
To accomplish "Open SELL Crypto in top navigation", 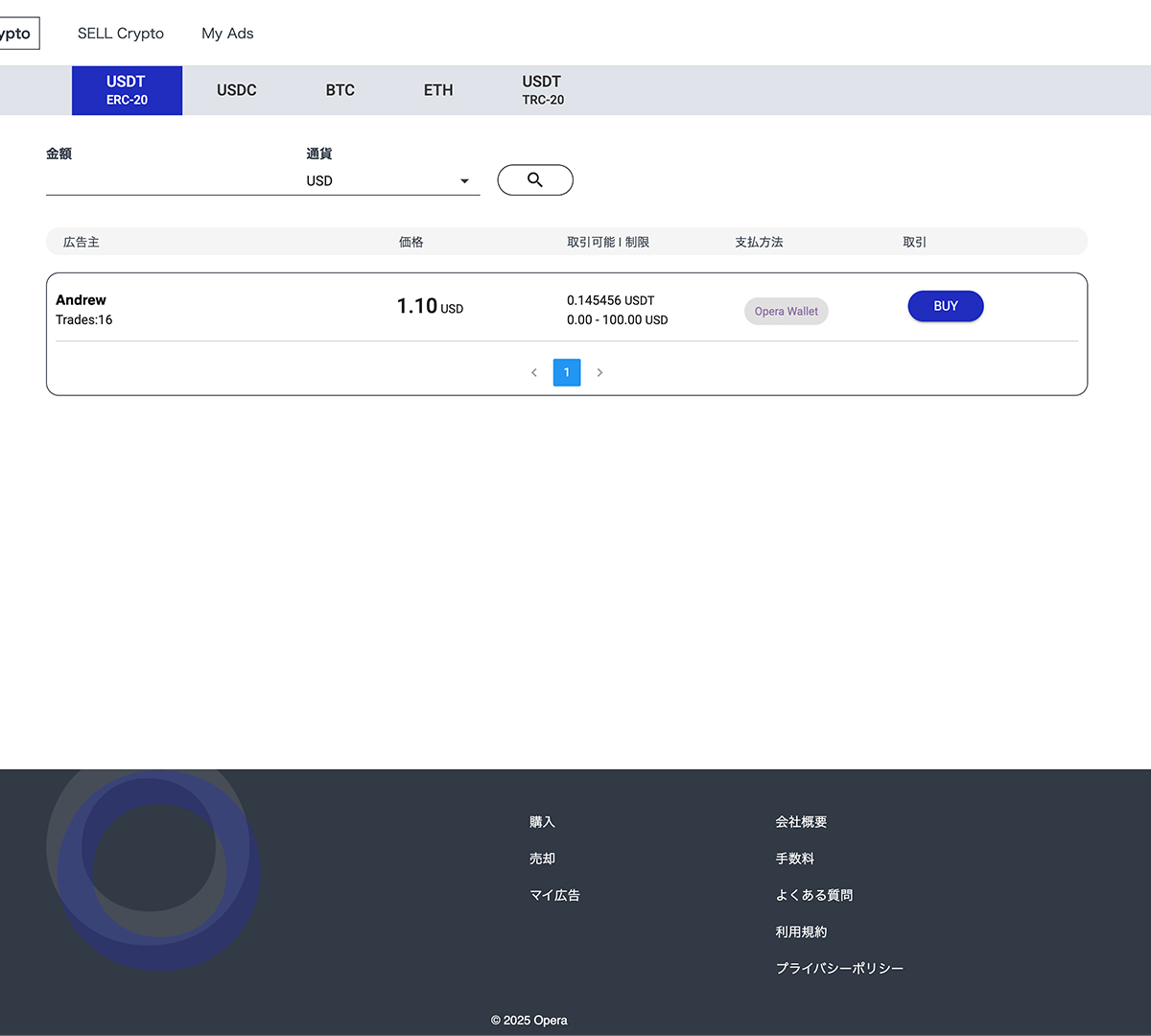I will 121,34.
